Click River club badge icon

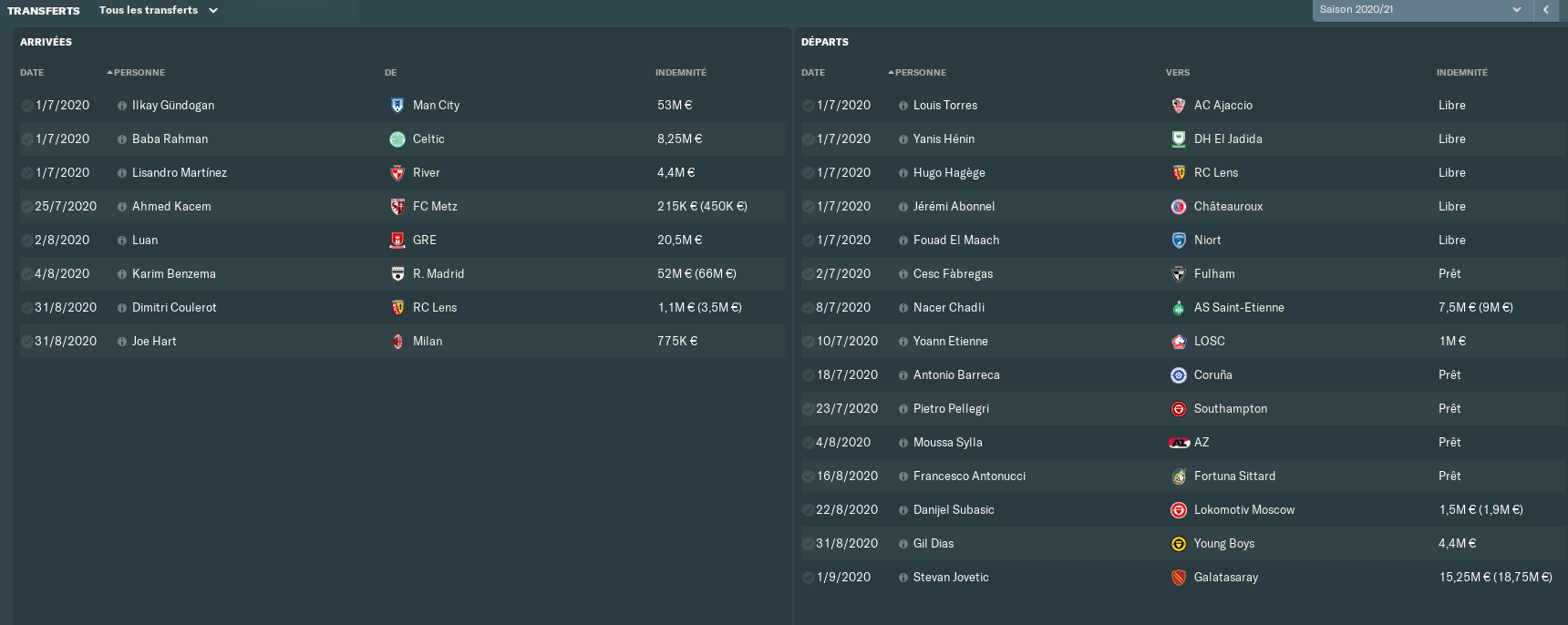(x=397, y=173)
